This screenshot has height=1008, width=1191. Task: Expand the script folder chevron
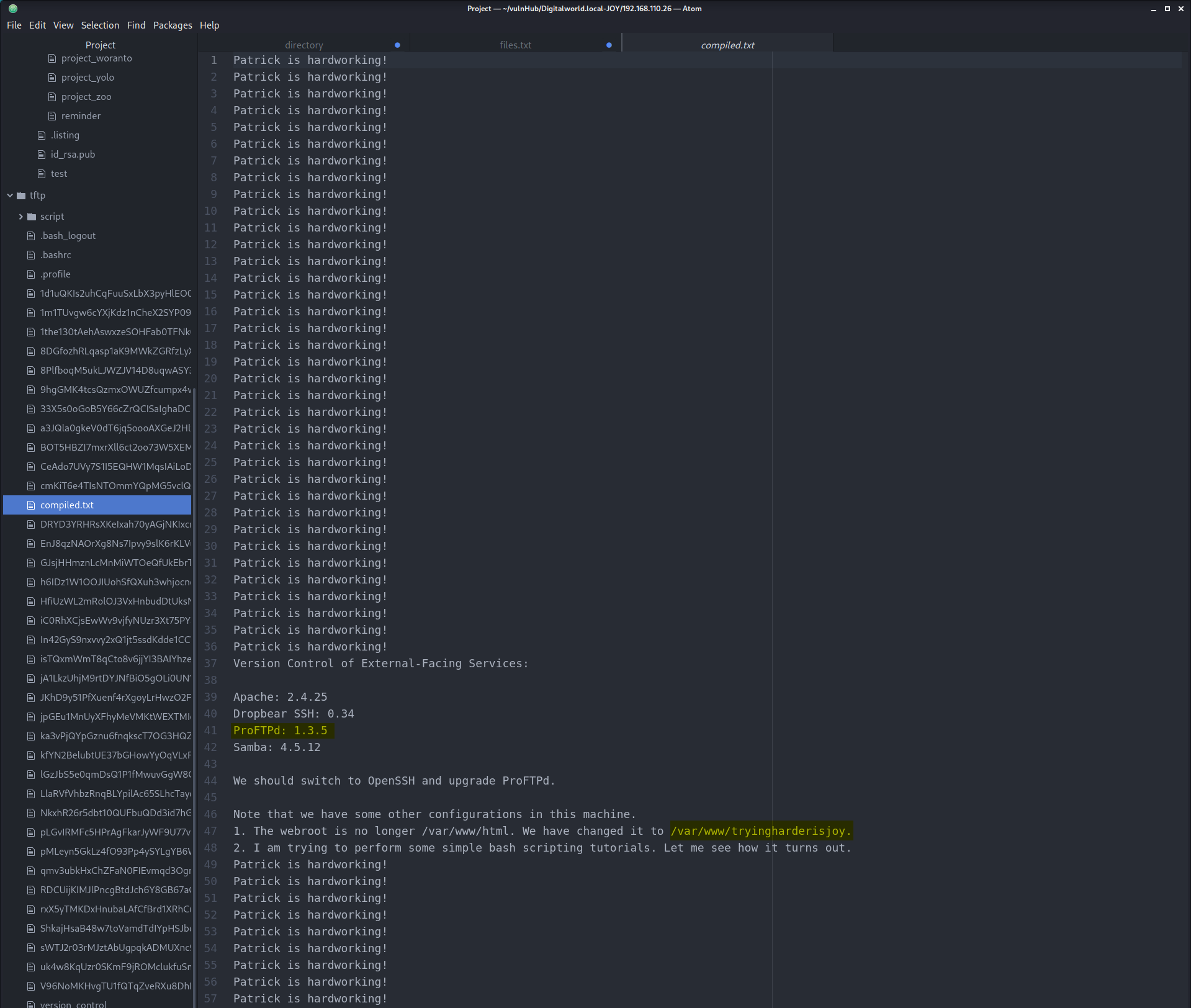pos(20,217)
